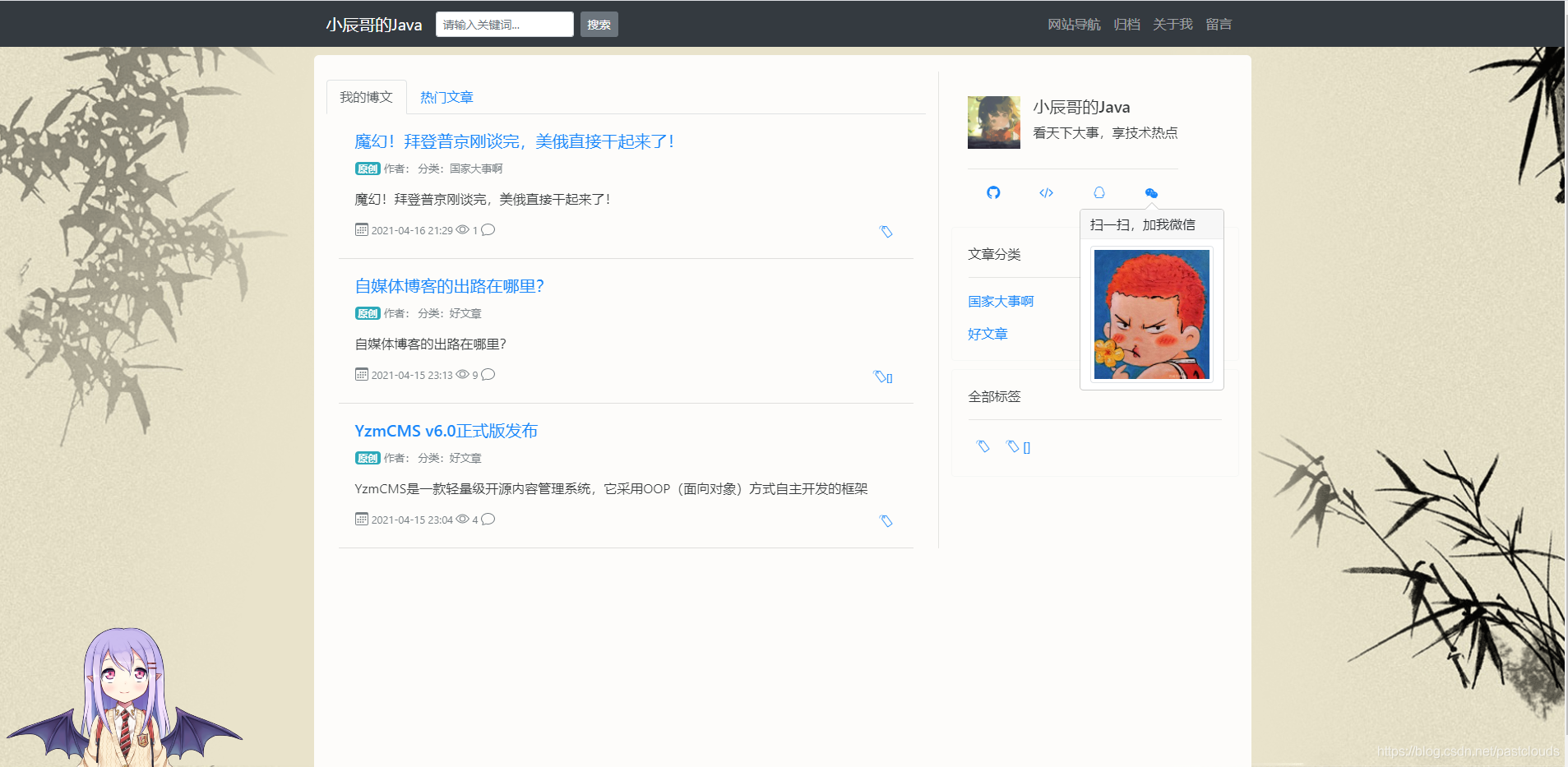Click the WeChat icon in sidebar
This screenshot has width=1568, height=767.
tap(1151, 193)
